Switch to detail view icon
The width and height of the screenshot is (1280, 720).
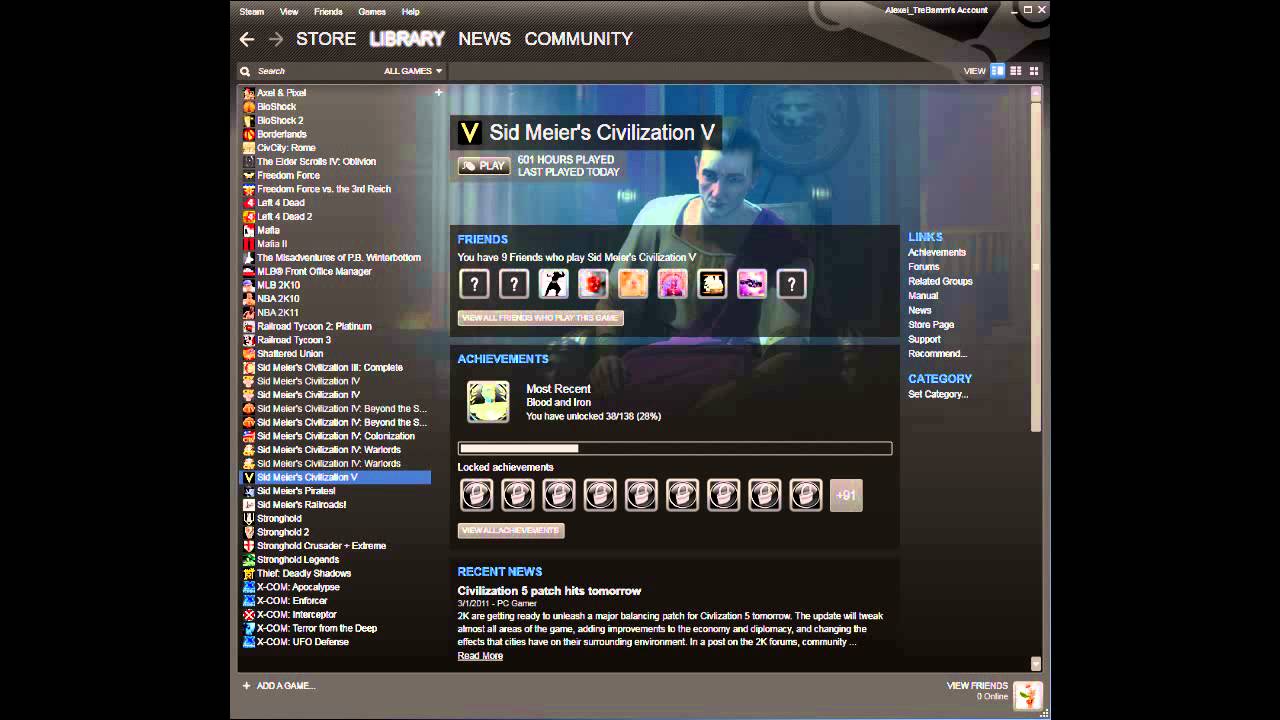click(x=997, y=71)
